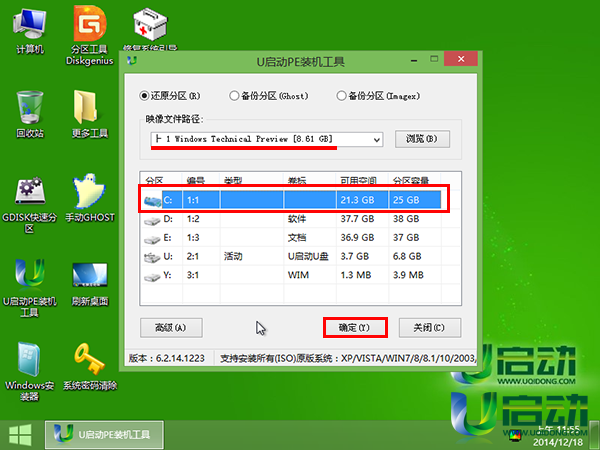
Task: Click the 分区容量 column header
Action: (411, 180)
